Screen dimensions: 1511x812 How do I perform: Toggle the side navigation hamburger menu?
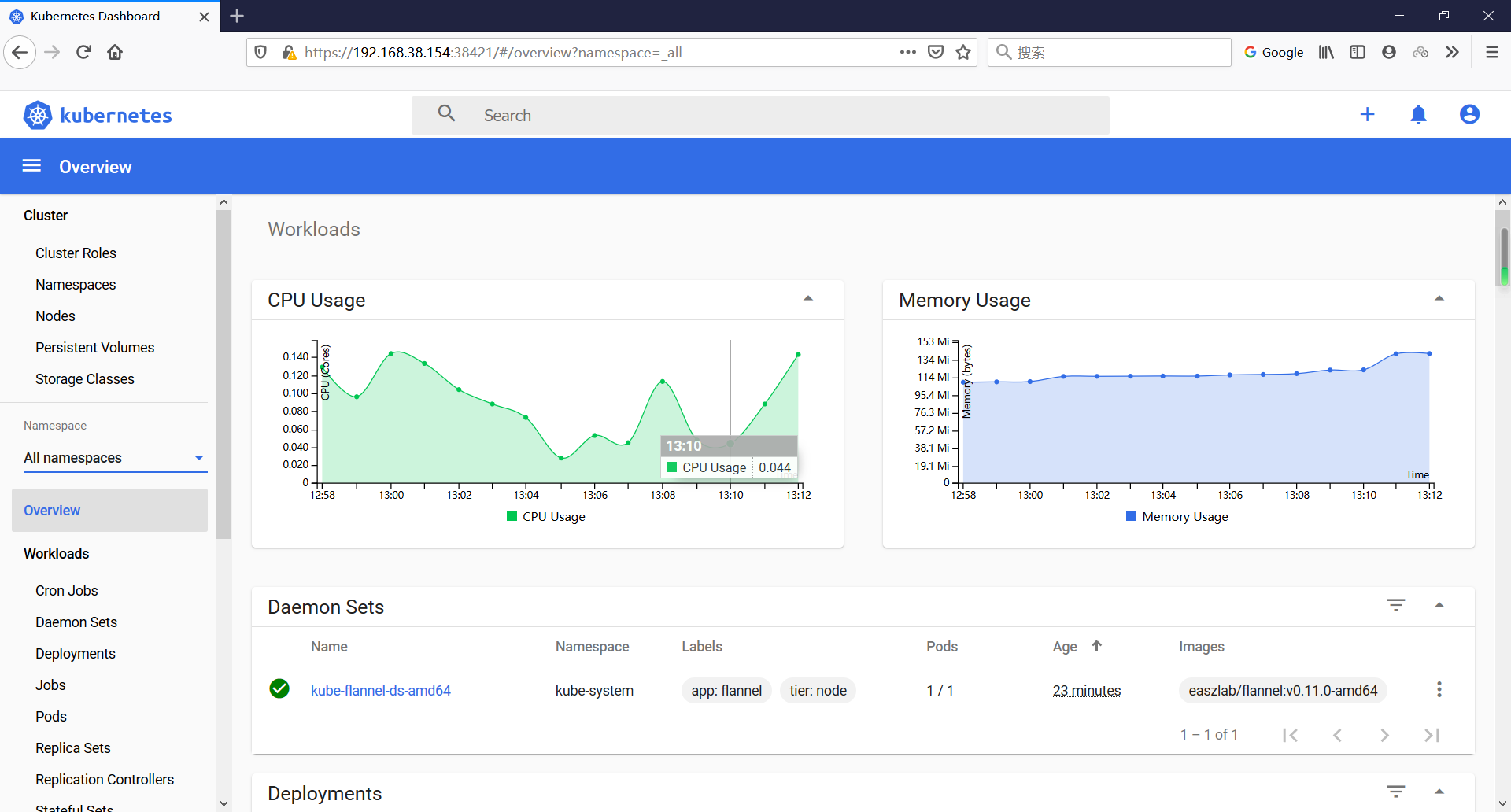tap(31, 166)
